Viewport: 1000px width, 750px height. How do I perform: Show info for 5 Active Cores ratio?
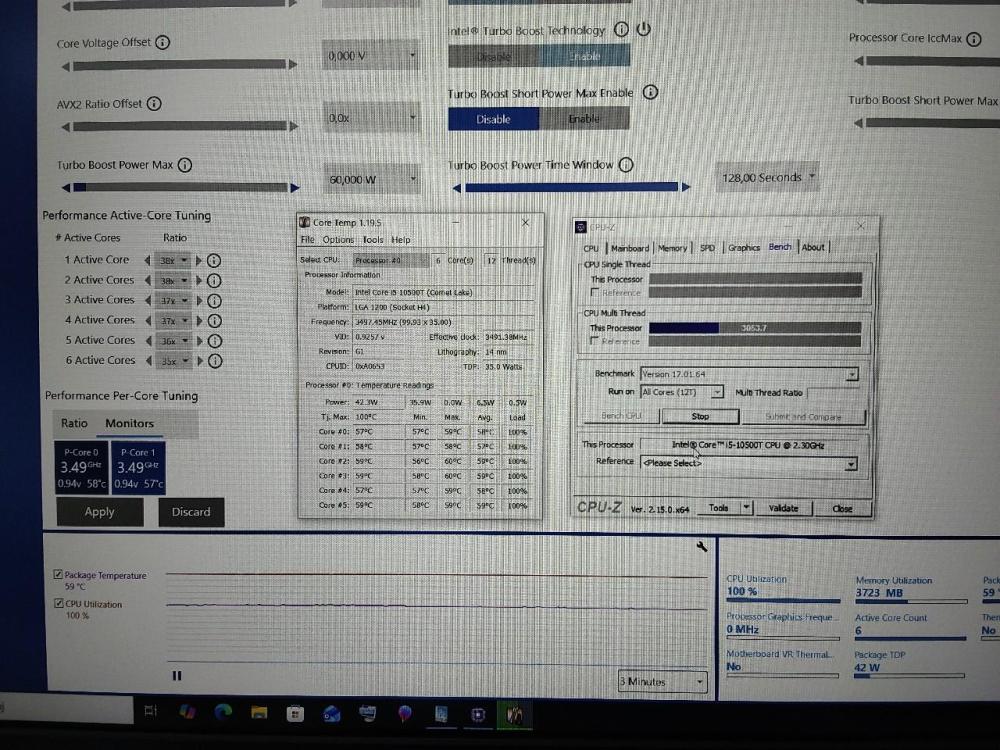pos(215,341)
